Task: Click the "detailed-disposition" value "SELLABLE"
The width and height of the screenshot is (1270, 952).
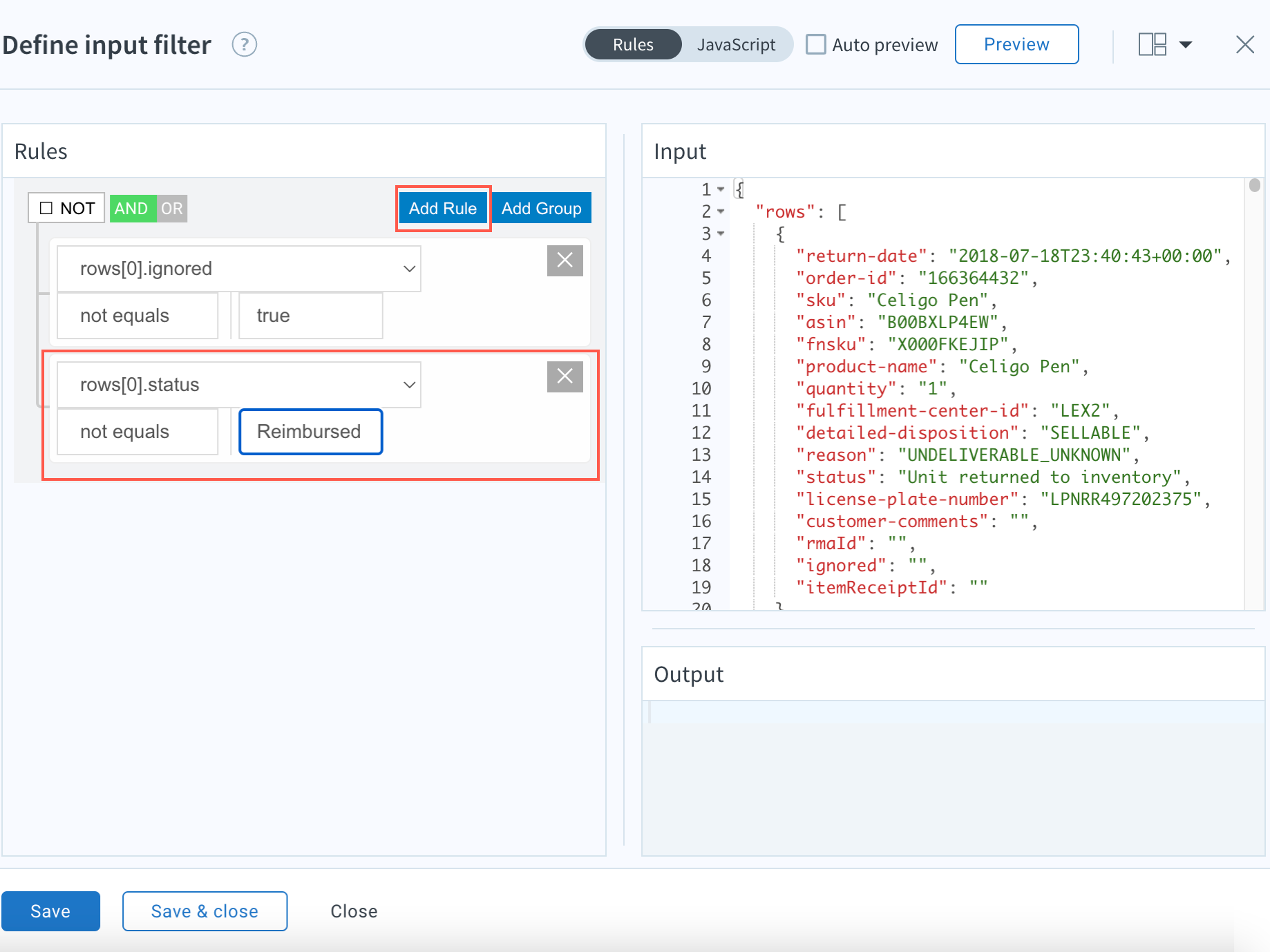Action: click(x=1090, y=432)
